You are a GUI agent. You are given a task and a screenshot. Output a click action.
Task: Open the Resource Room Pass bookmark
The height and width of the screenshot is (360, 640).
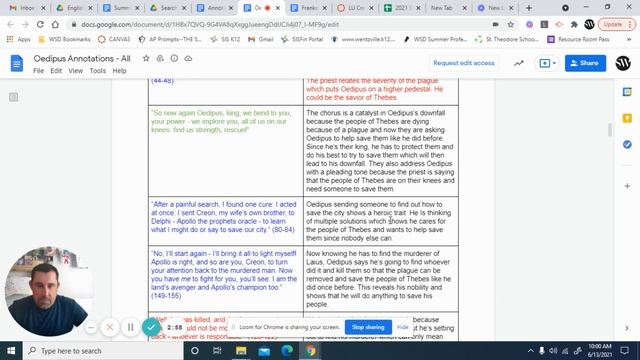(x=579, y=40)
